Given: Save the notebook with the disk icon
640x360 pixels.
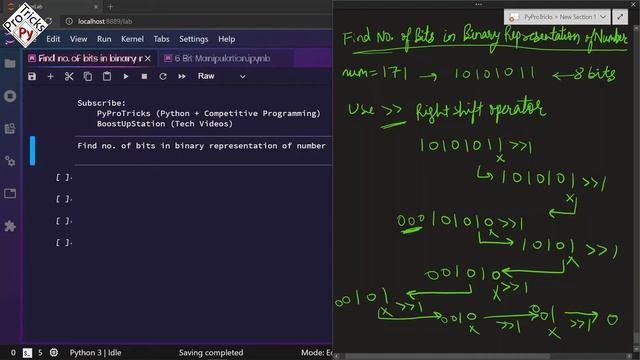Looking at the screenshot, I should click(32, 76).
